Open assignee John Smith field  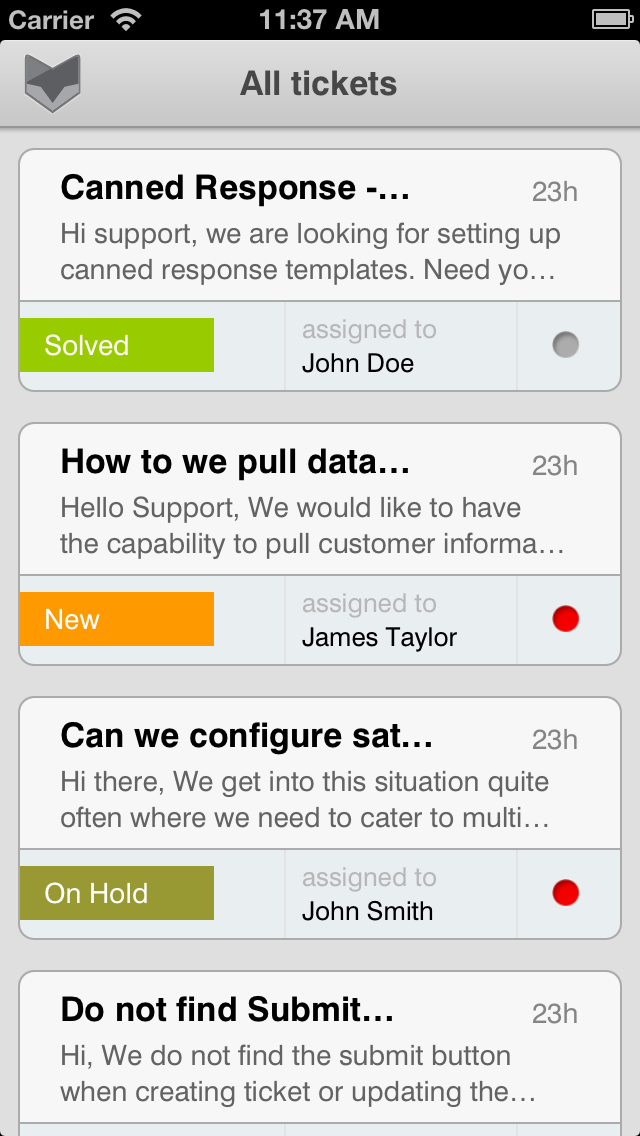(x=400, y=894)
